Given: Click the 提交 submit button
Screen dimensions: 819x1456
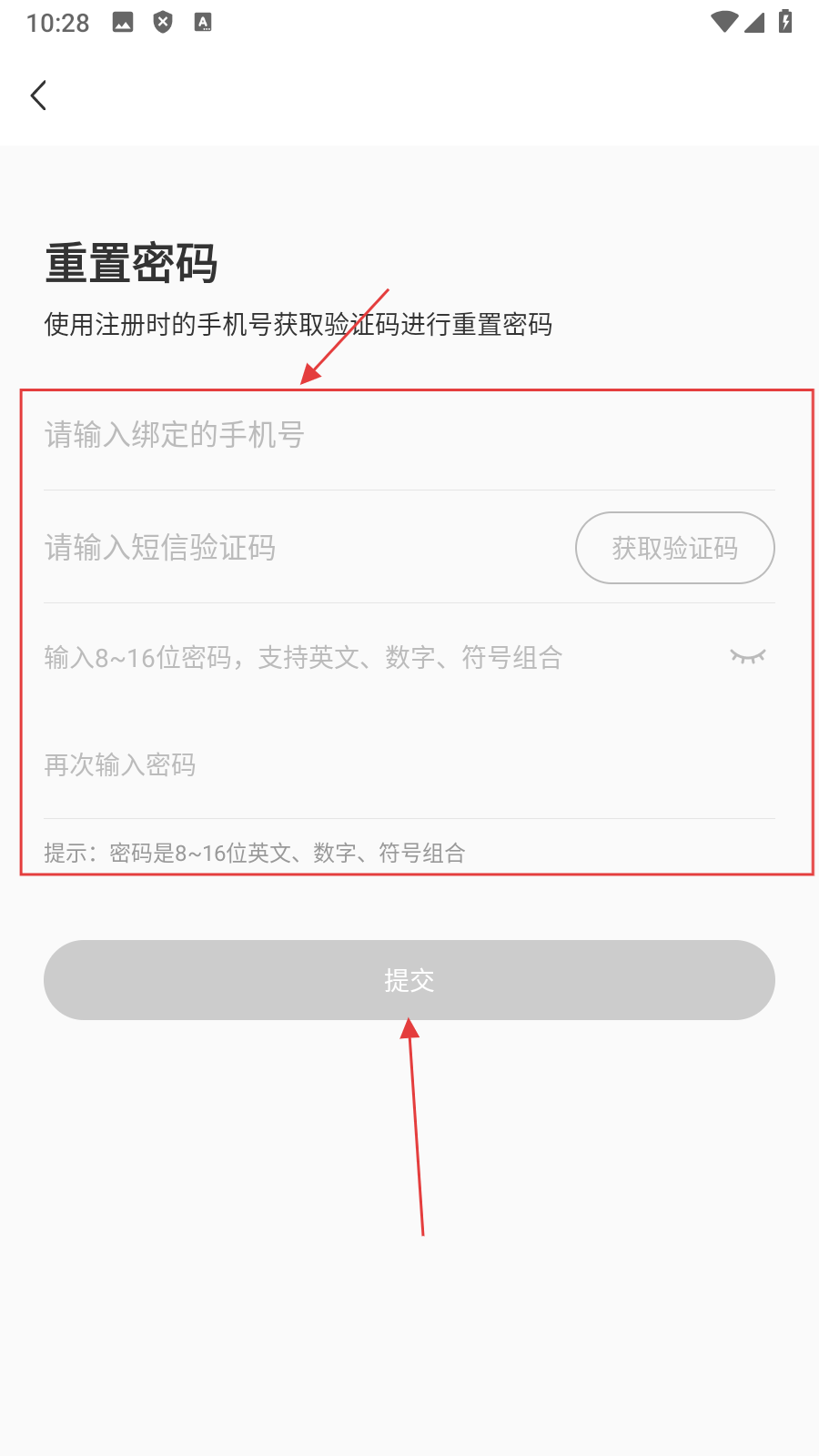Looking at the screenshot, I should click(409, 980).
